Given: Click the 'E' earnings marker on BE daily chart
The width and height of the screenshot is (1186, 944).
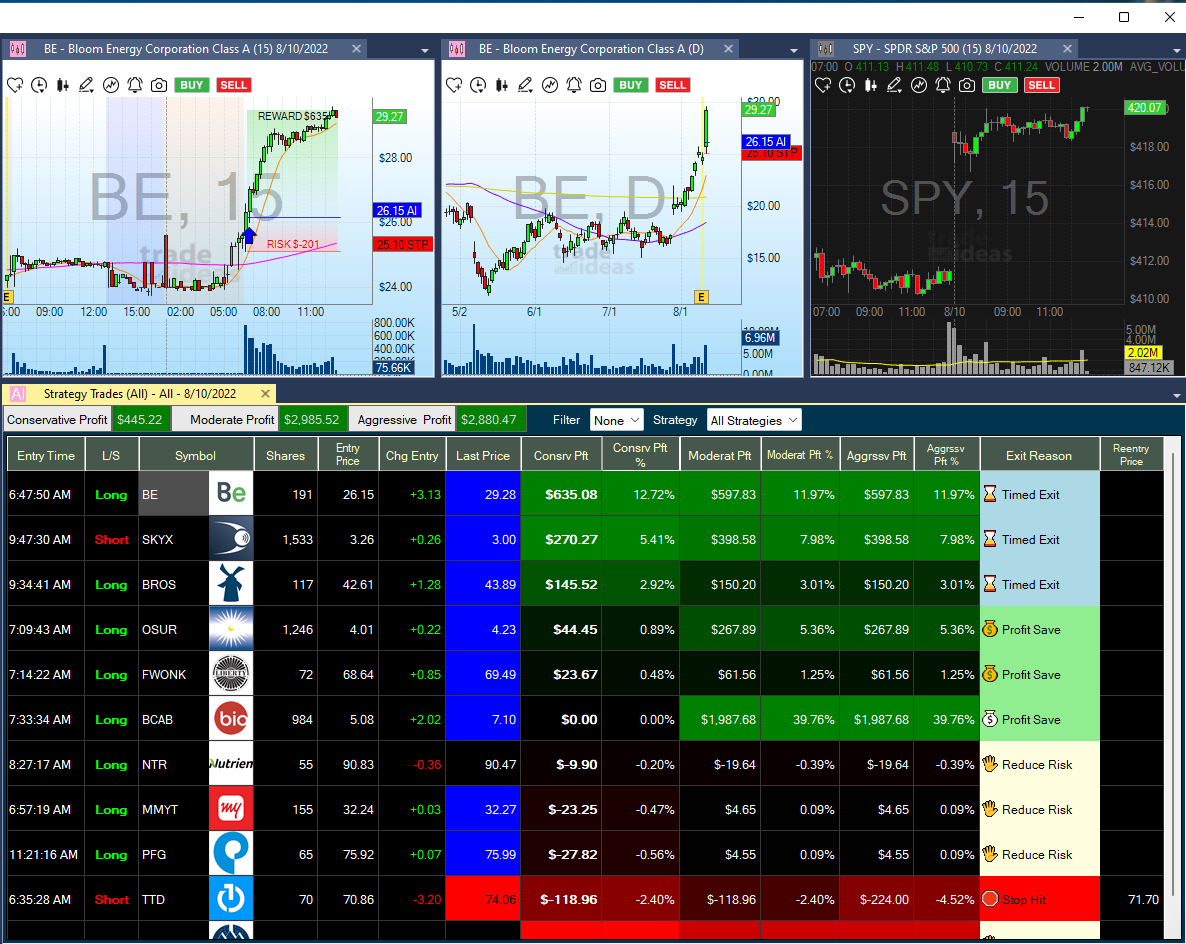Looking at the screenshot, I should click(x=701, y=297).
